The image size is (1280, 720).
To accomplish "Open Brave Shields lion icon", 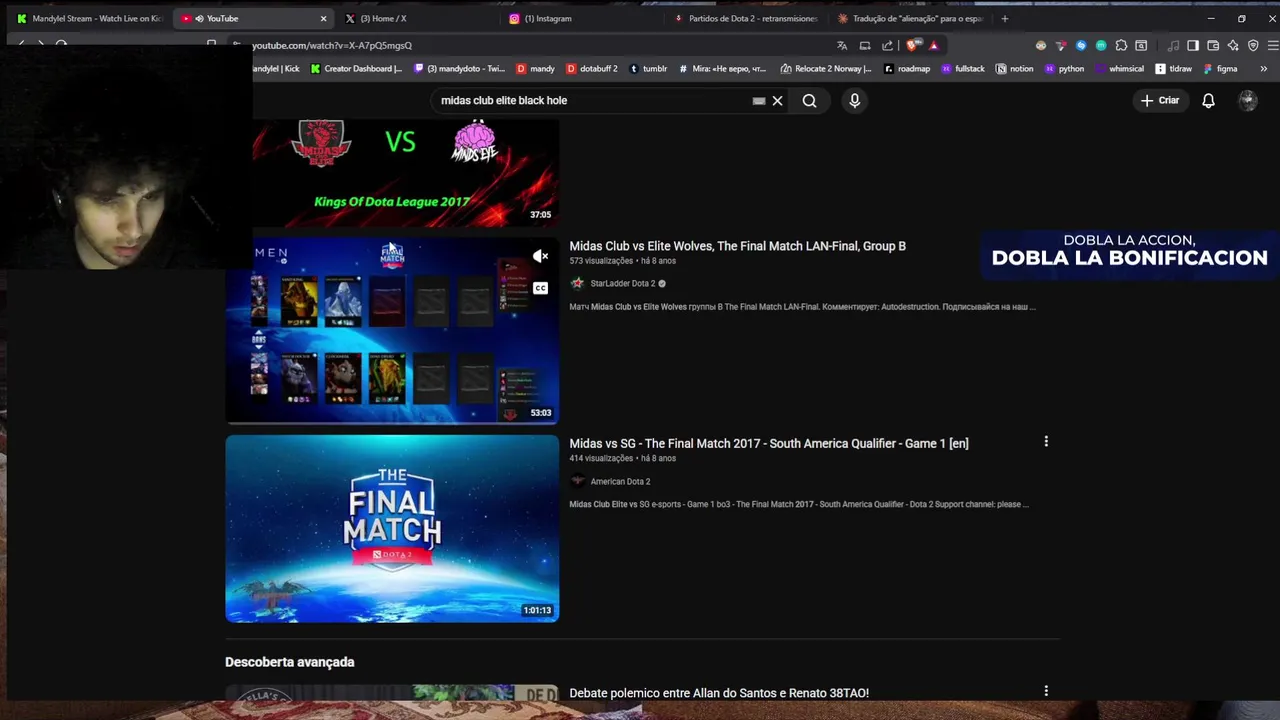I will [912, 45].
